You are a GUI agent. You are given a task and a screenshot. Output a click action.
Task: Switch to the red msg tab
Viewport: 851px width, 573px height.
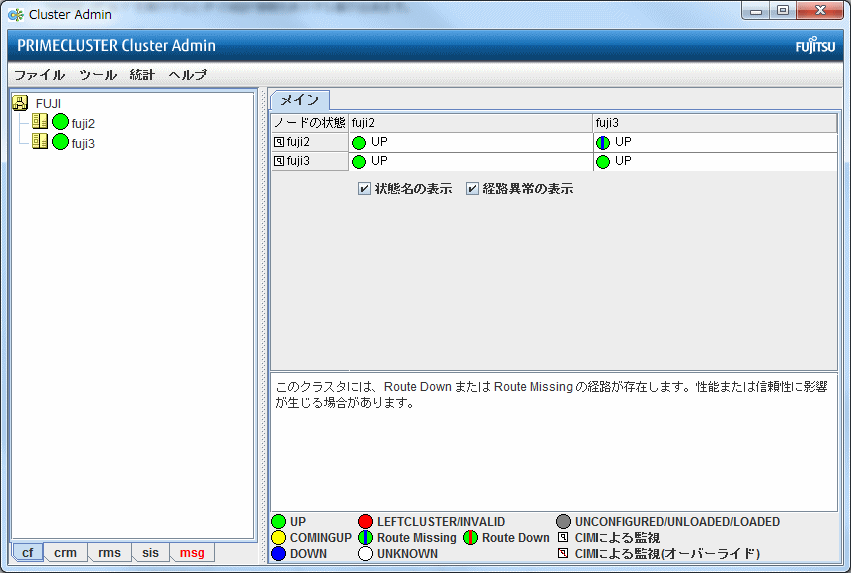192,552
